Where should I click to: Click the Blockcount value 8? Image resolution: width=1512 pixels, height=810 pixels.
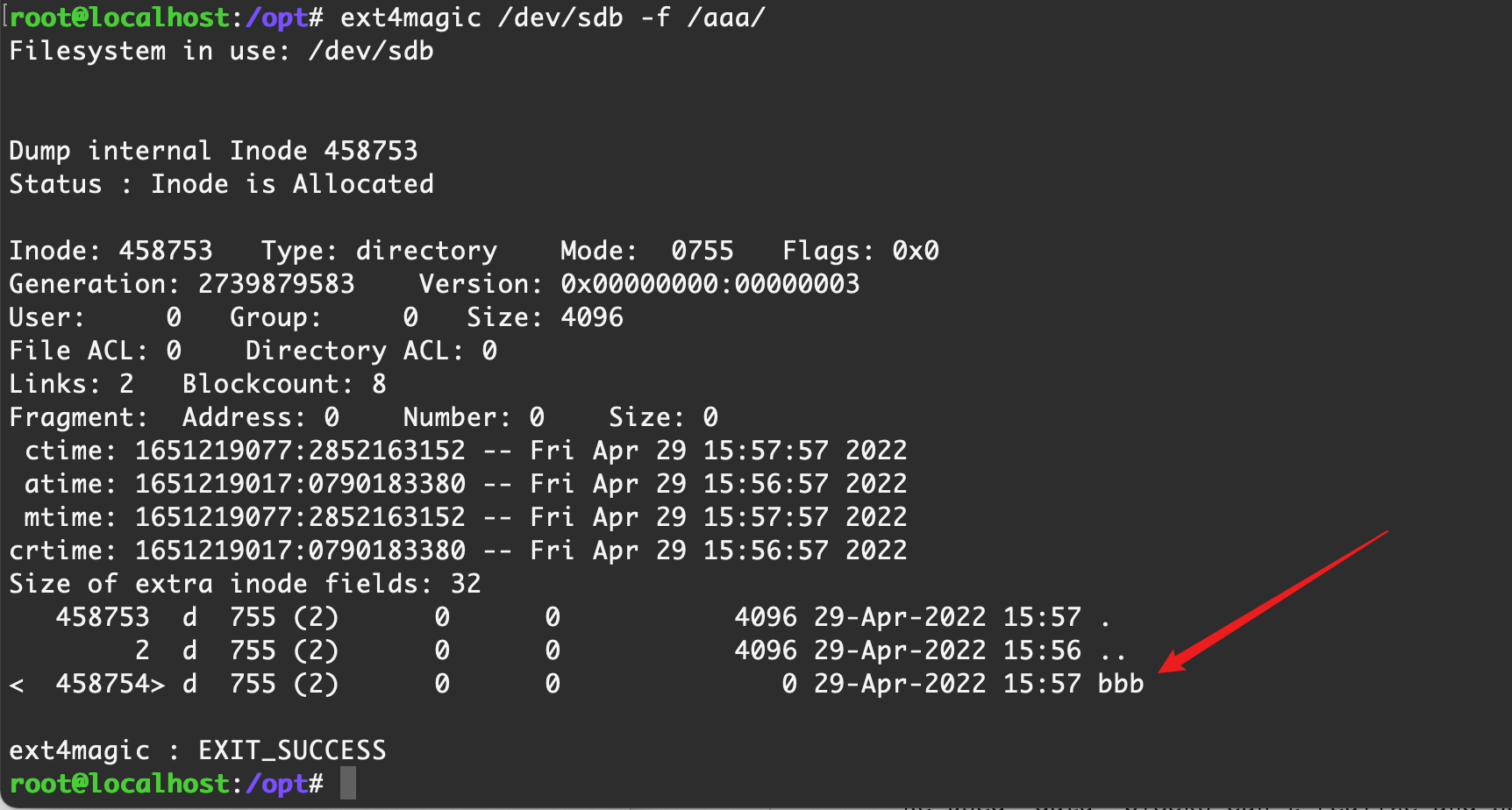pyautogui.click(x=379, y=384)
